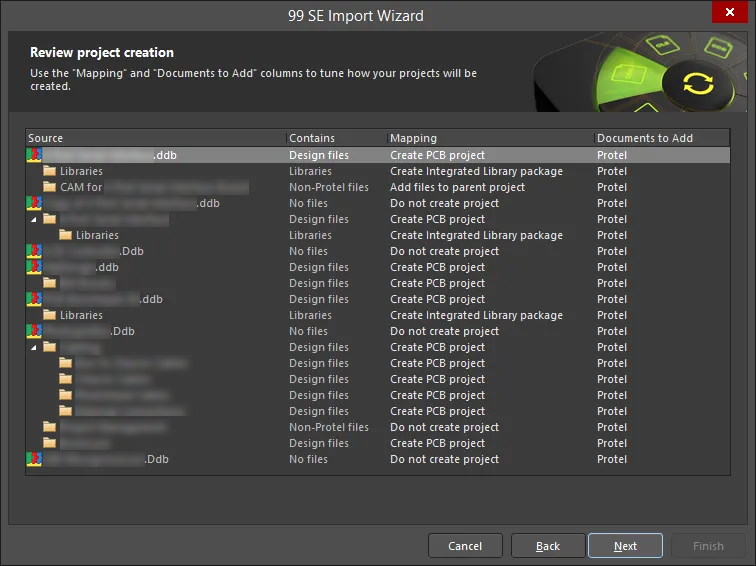Open the first row's Create PCB project mapping
This screenshot has height=566, width=756.
point(437,155)
